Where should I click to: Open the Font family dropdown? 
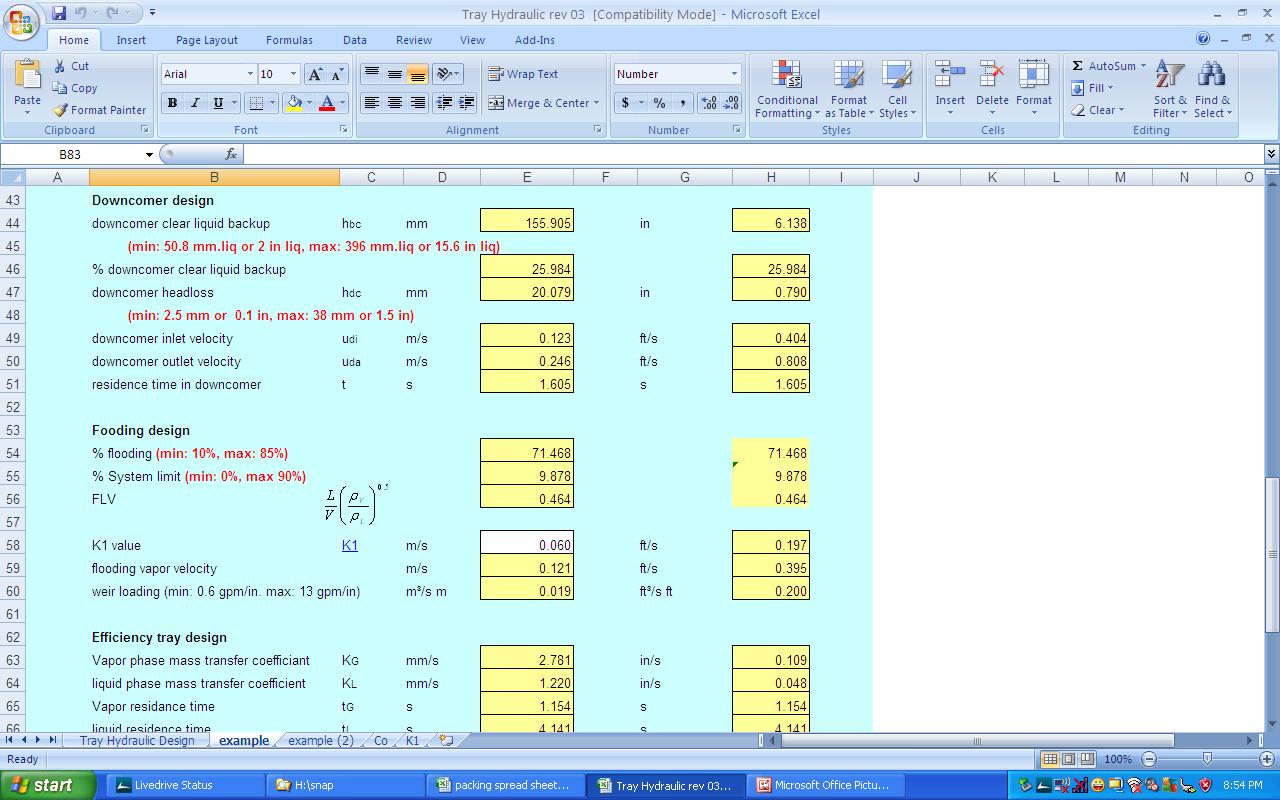[251, 74]
